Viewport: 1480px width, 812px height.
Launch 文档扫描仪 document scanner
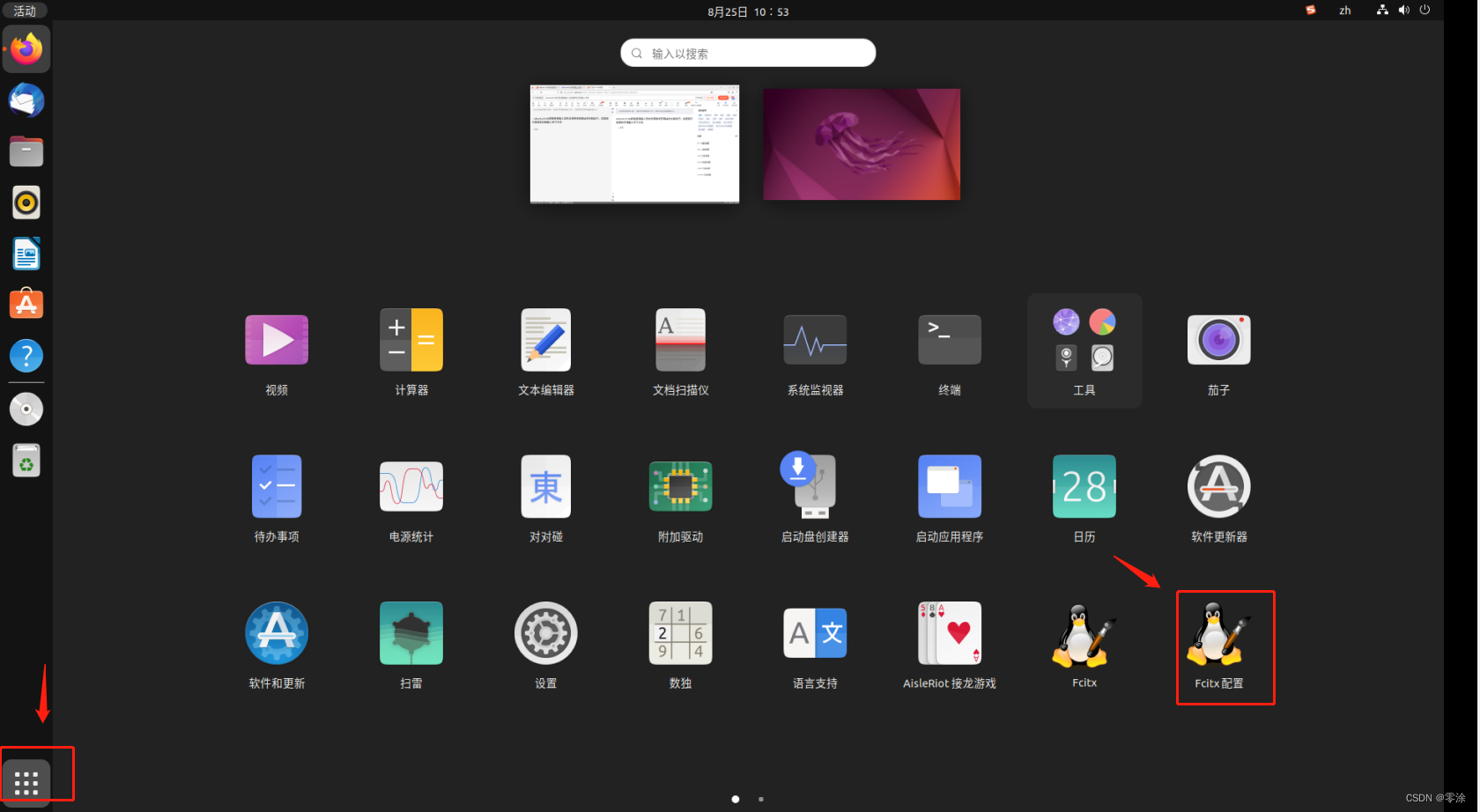[680, 340]
